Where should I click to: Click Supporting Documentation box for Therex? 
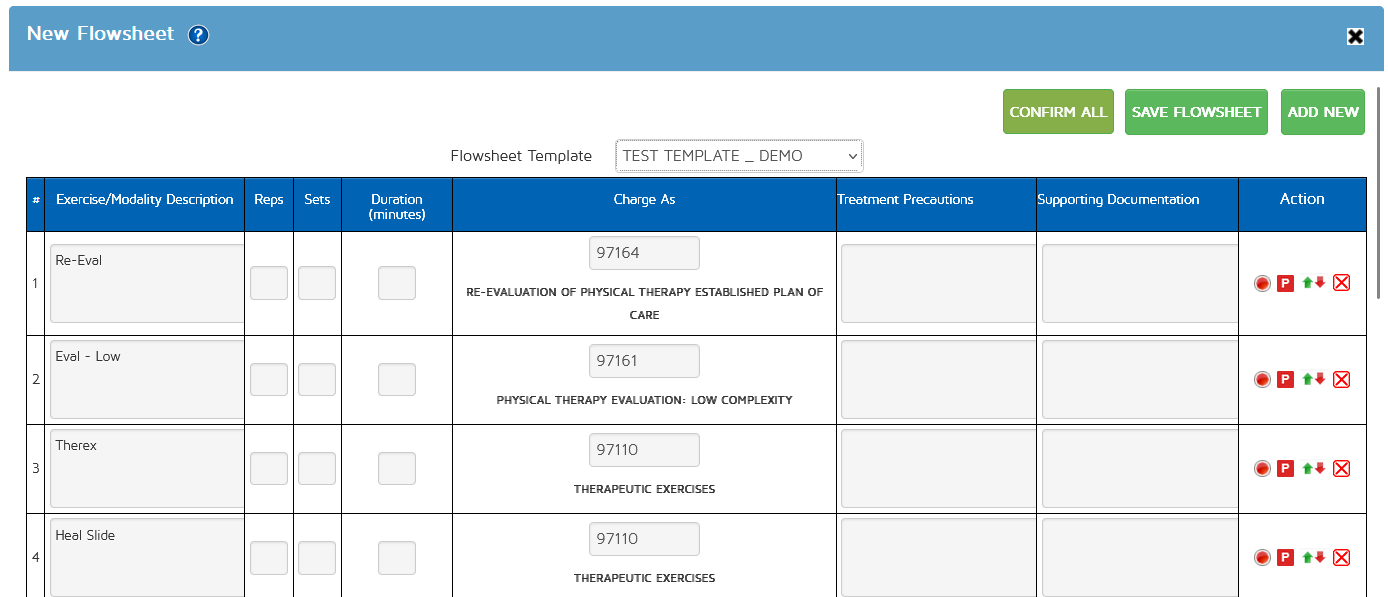tap(1139, 468)
